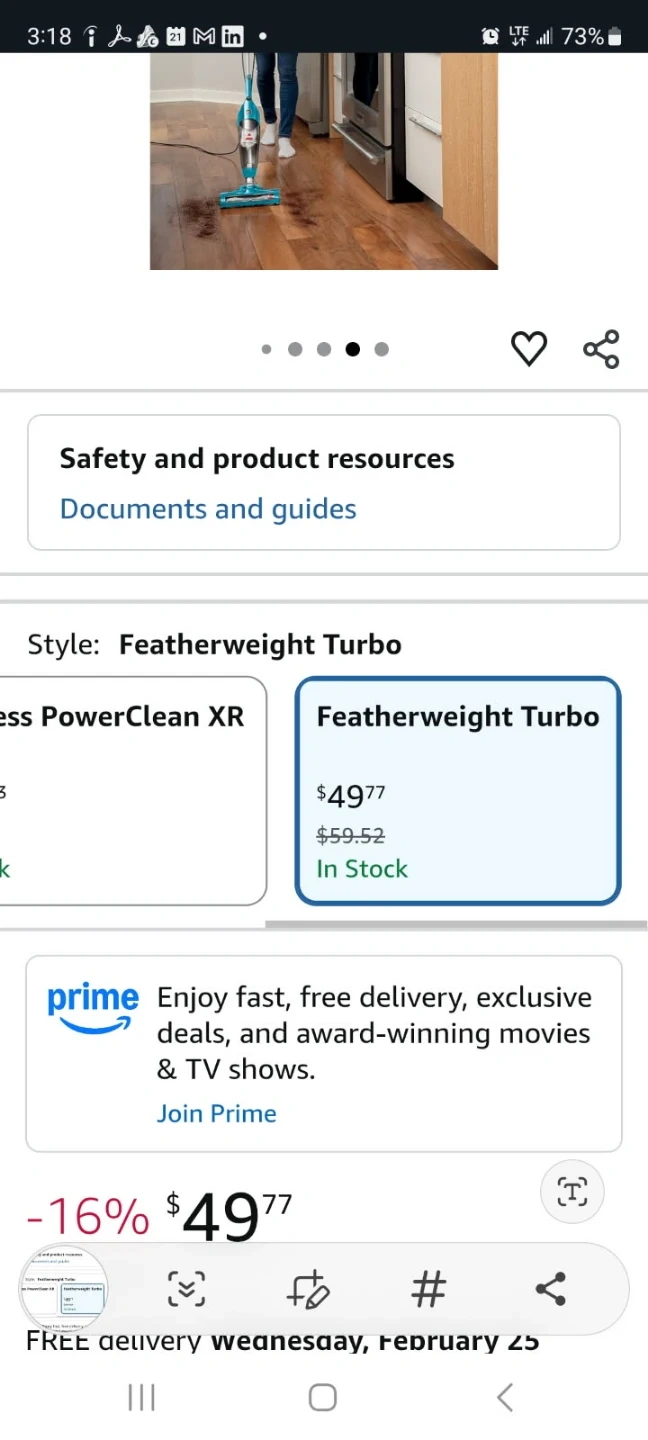Viewport: 648px width, 1440px height.
Task: Select the PowerClean XR style option
Action: [x=130, y=790]
